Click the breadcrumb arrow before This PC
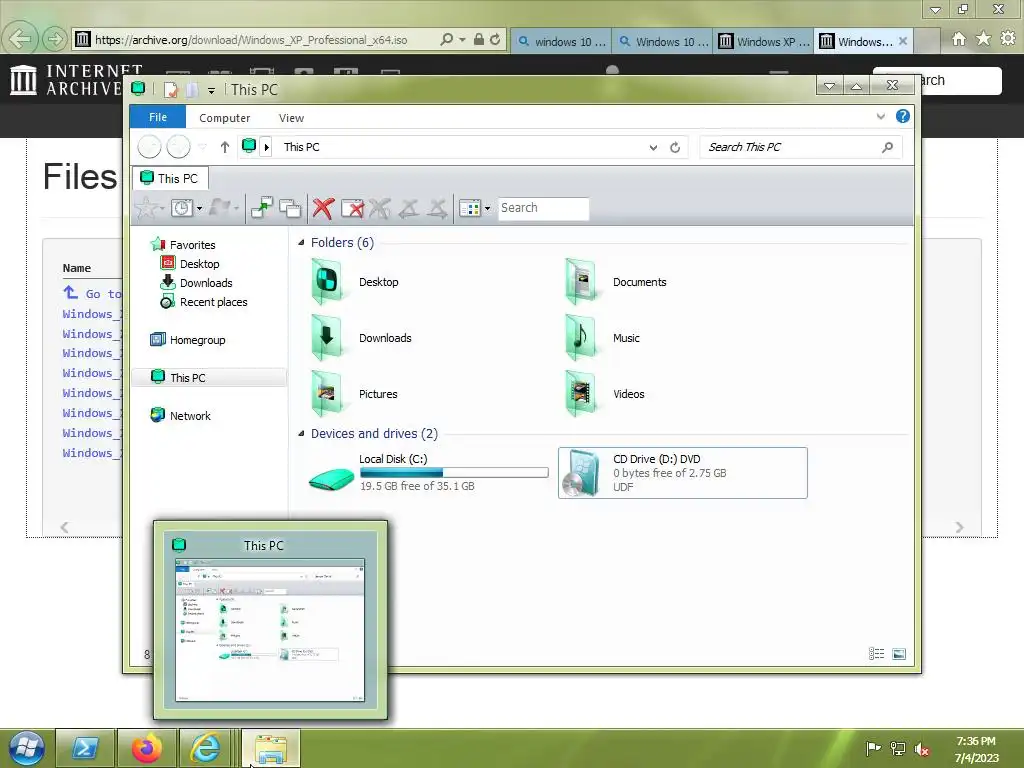 pos(266,148)
